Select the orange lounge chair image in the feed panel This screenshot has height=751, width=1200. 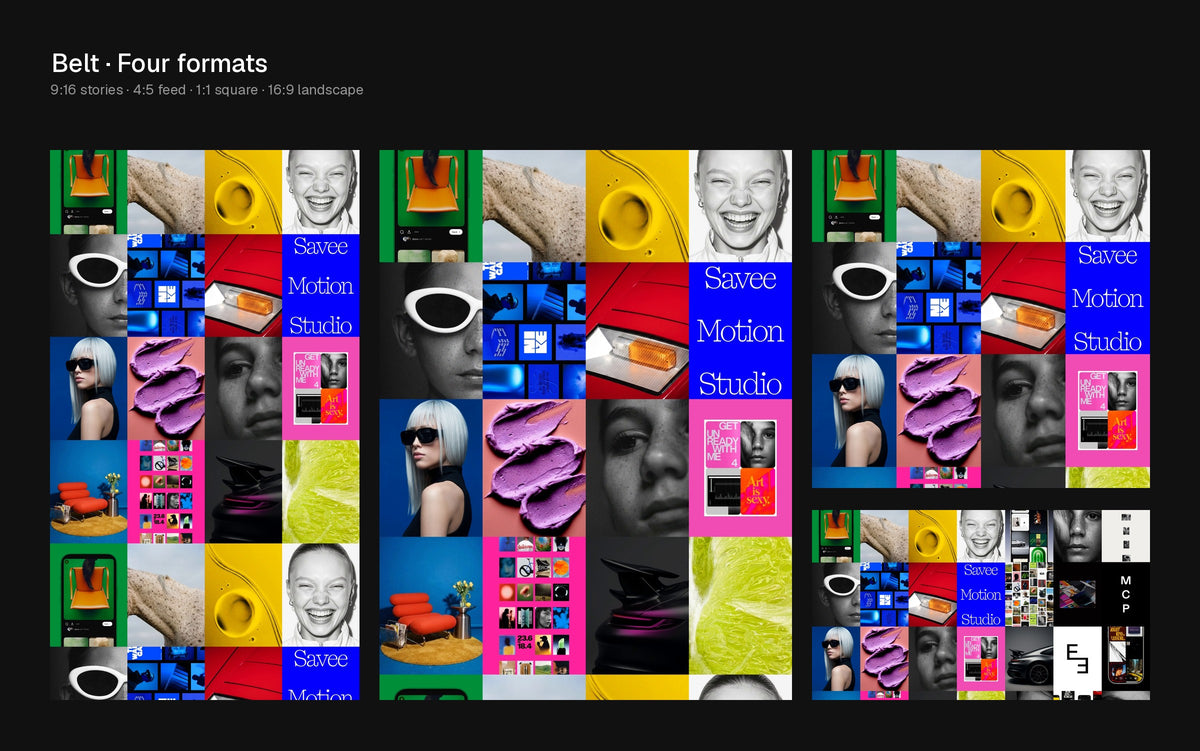point(431,605)
